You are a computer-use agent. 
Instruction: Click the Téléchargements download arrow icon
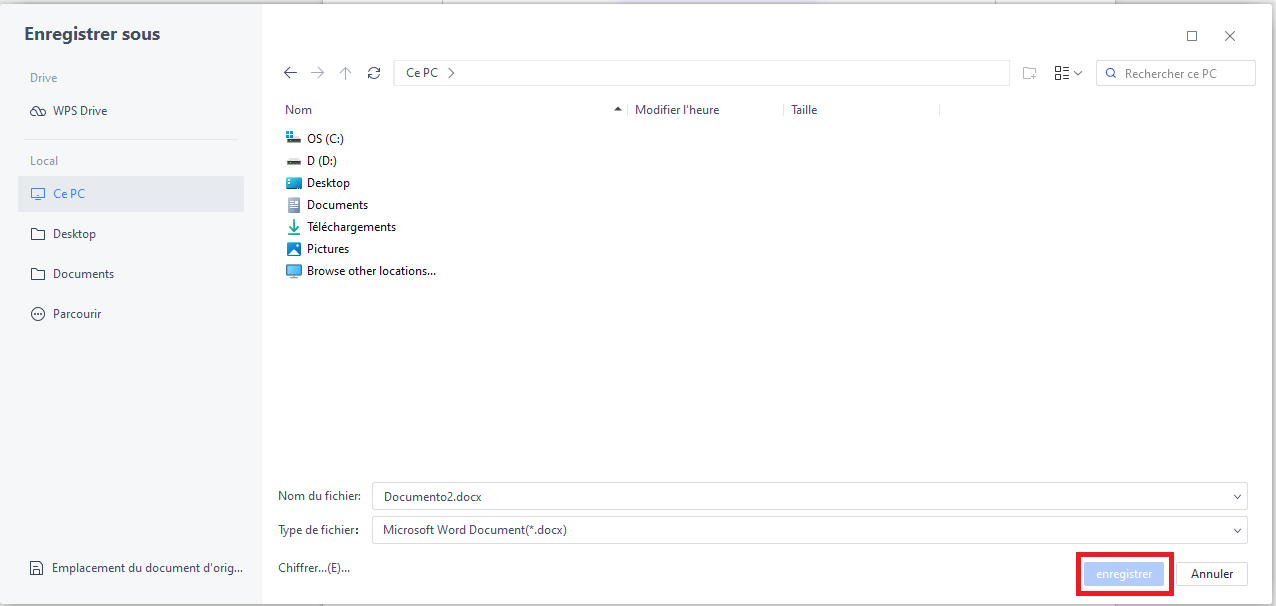(293, 227)
